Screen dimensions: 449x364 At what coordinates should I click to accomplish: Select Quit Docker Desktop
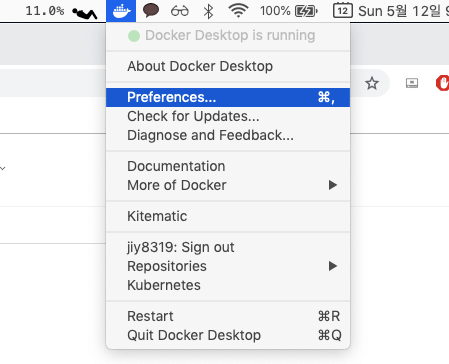pos(228,335)
